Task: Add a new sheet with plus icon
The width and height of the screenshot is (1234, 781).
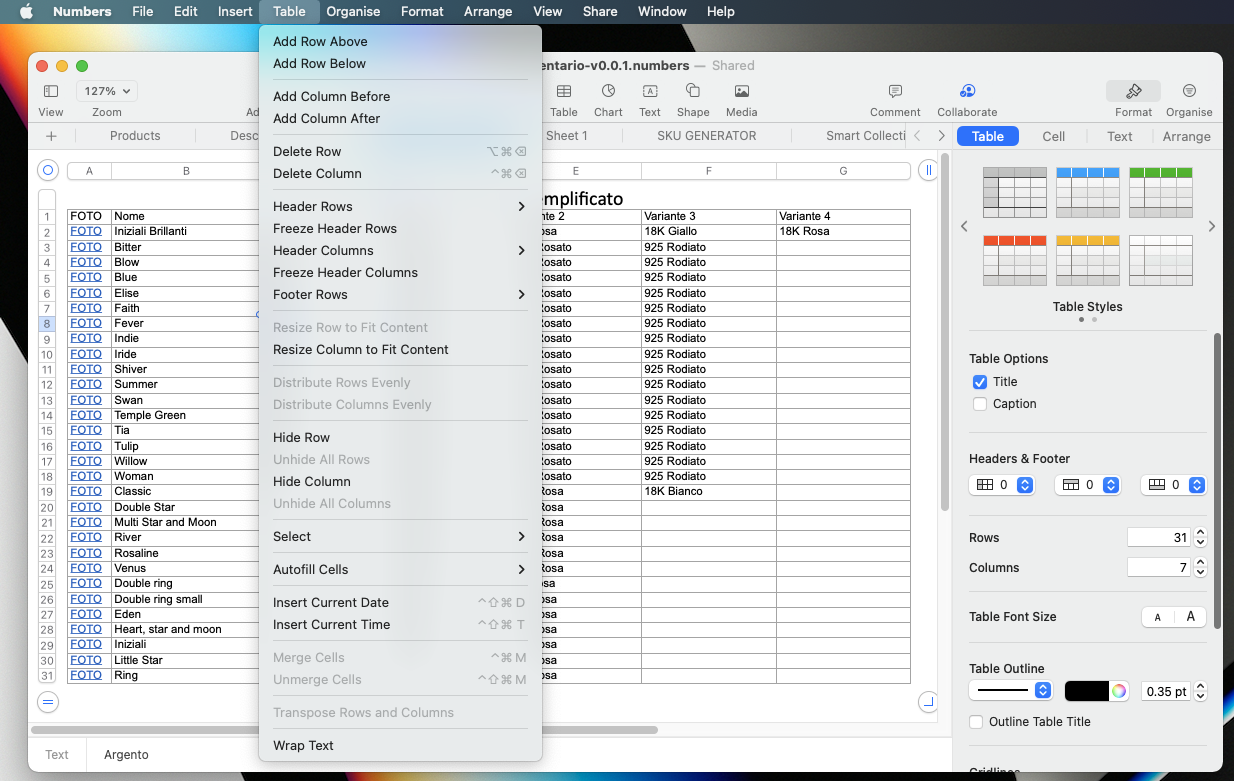Action: click(x=51, y=136)
